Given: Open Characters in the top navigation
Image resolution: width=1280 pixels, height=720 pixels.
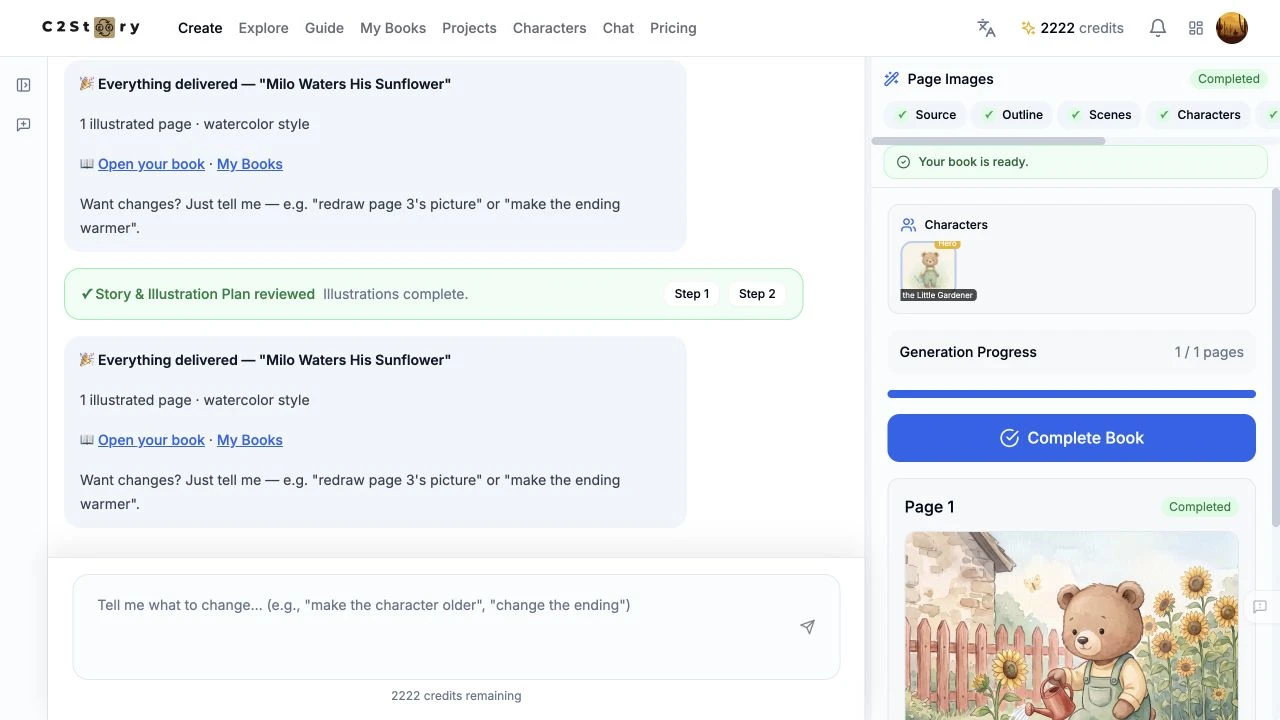Looking at the screenshot, I should point(550,28).
